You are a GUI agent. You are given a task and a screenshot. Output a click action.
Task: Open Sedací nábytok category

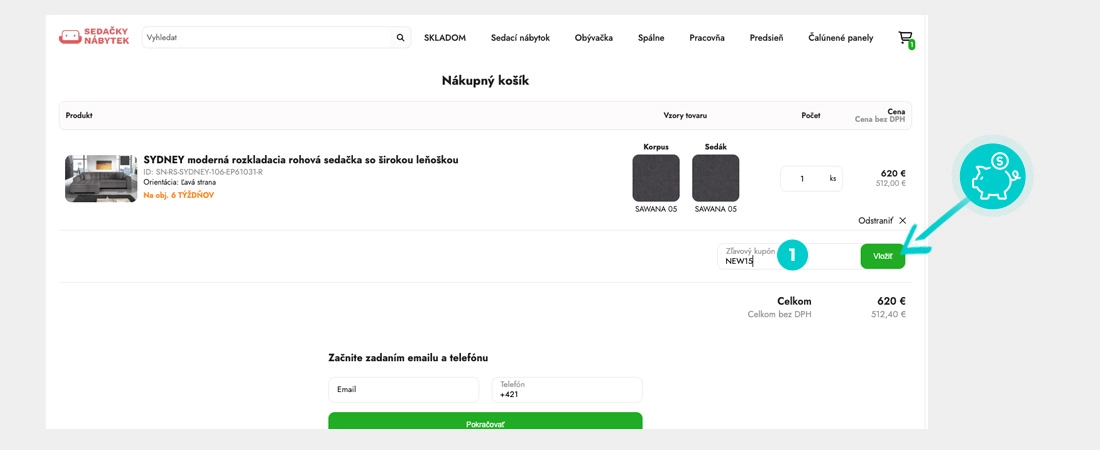click(520, 38)
